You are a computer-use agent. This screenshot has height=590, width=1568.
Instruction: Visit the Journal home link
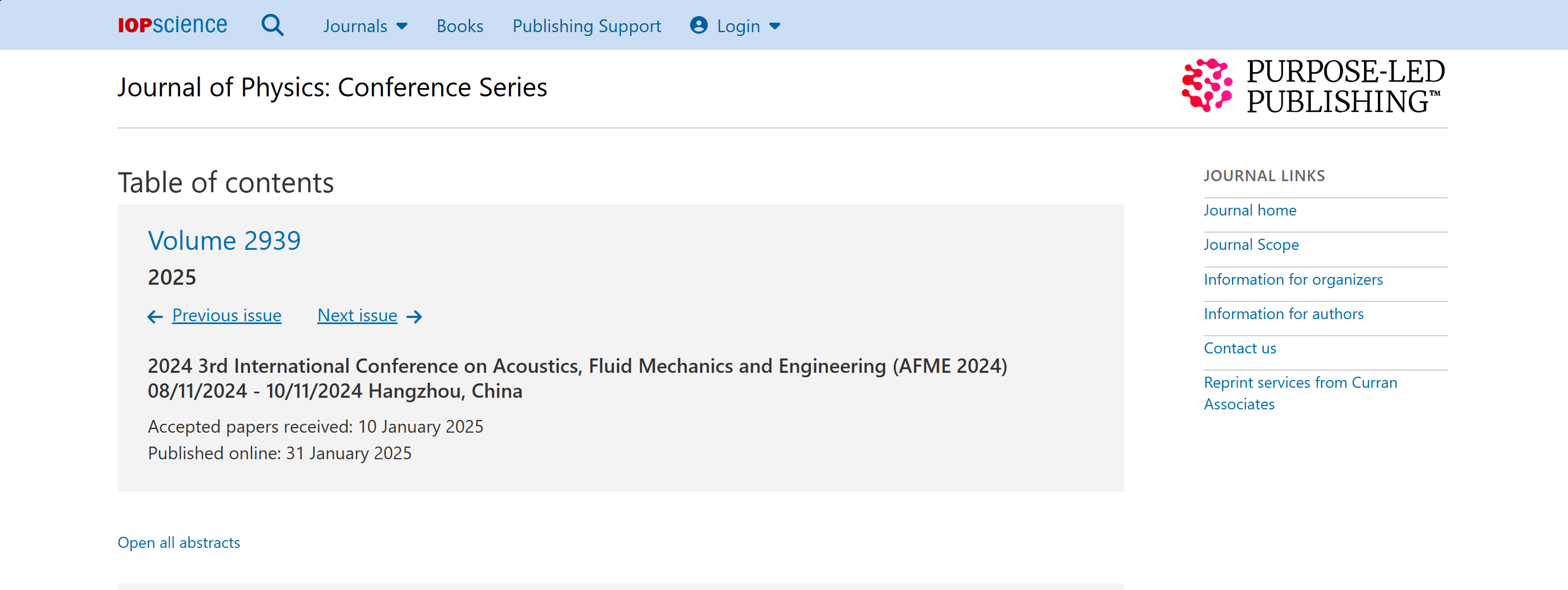1250,211
